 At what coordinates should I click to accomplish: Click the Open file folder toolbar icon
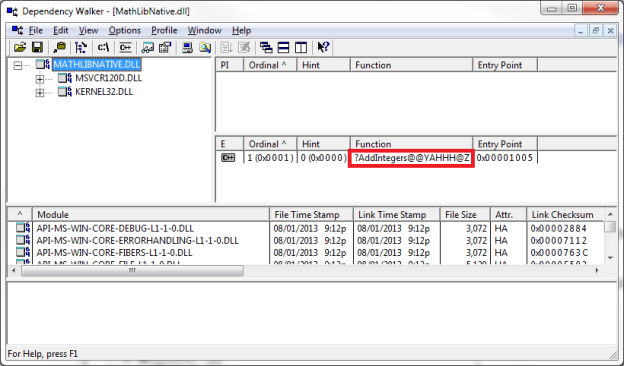[x=20, y=48]
